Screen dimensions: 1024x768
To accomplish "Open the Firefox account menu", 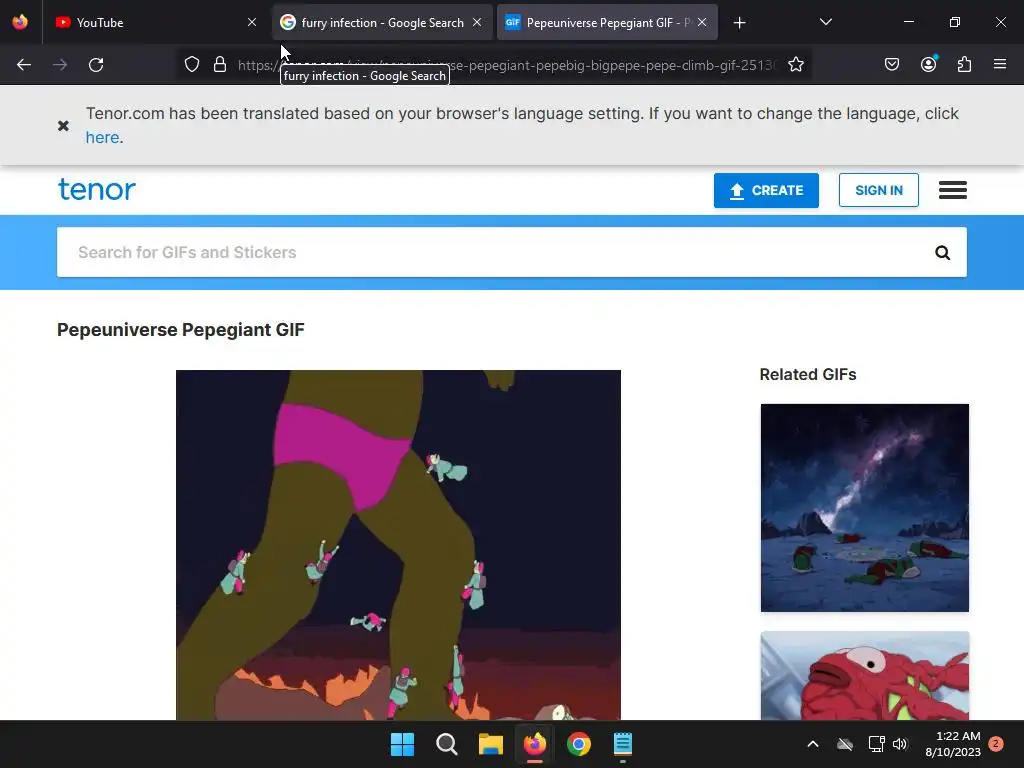I will tap(929, 64).
